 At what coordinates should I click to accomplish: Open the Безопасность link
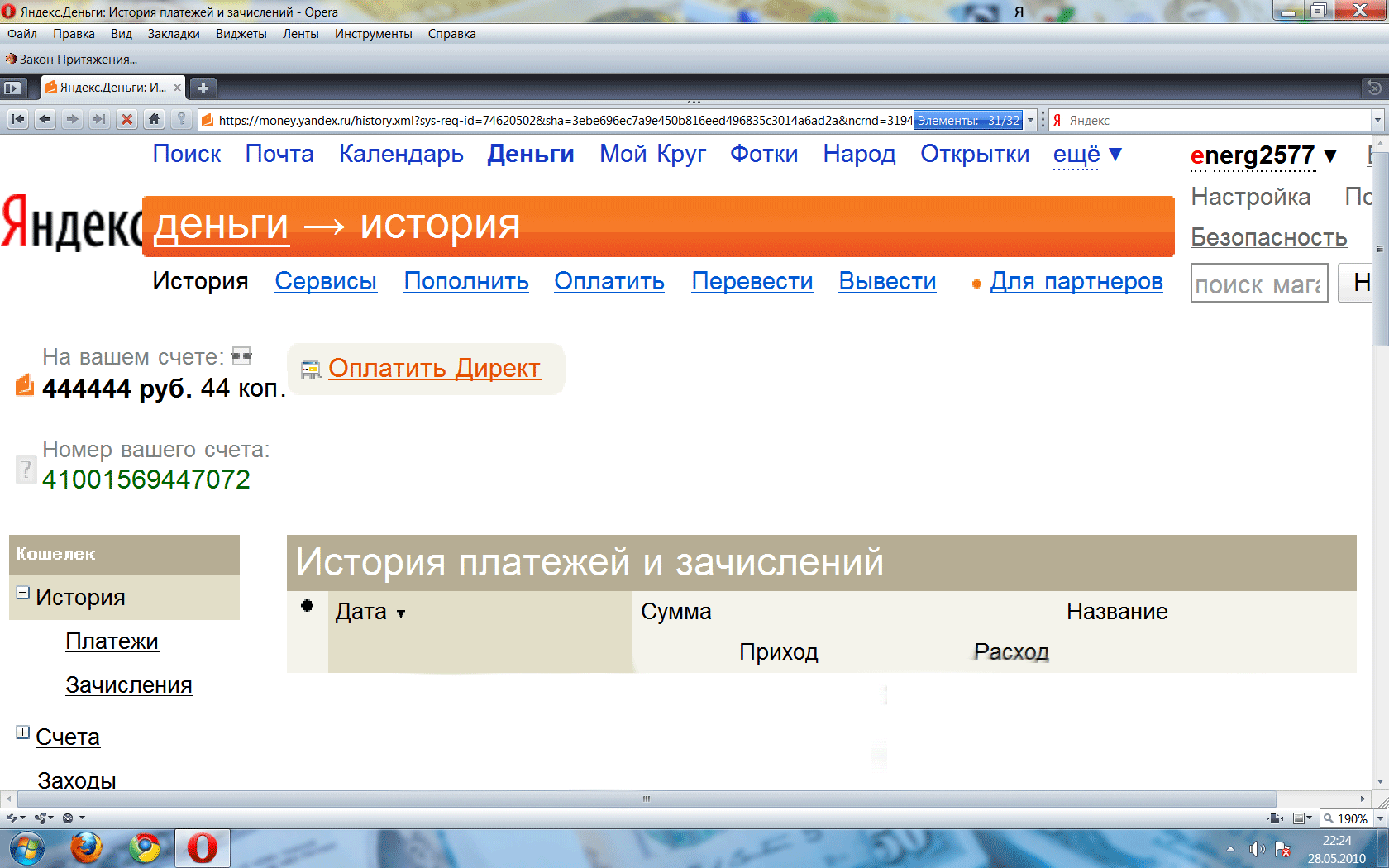pyautogui.click(x=1269, y=237)
